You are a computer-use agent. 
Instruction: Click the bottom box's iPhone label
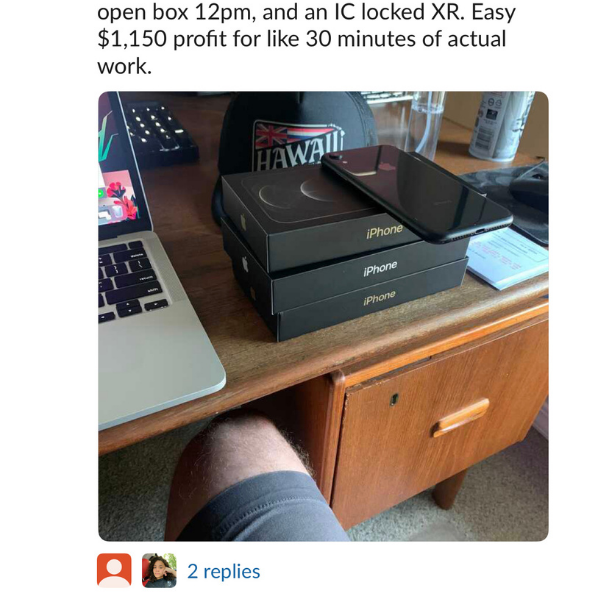(379, 298)
